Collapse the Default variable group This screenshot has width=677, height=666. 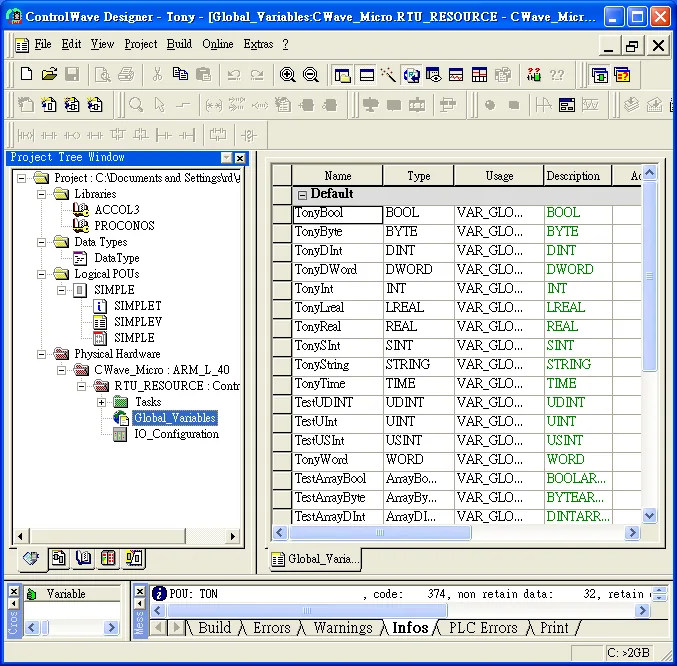(x=302, y=195)
